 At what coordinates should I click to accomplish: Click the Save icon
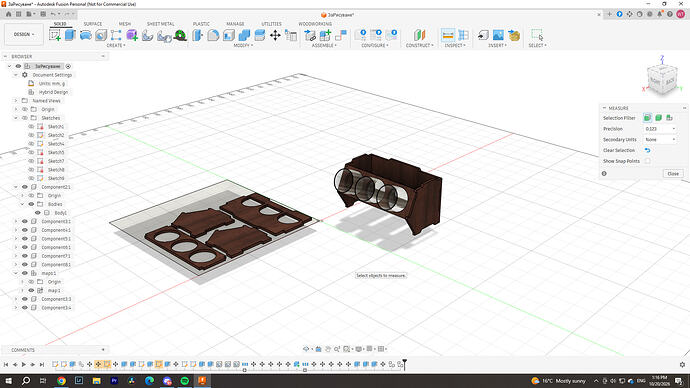click(43, 14)
